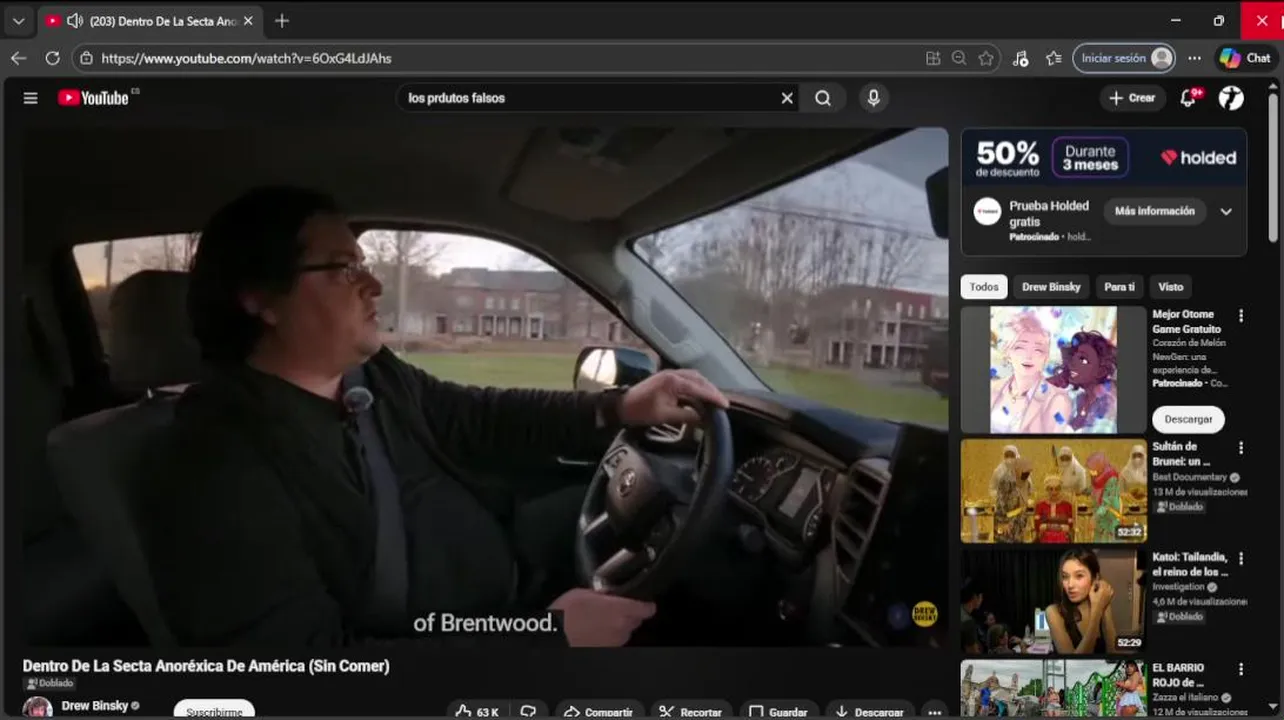This screenshot has width=1284, height=720.
Task: Expand the Holded ad details chevron
Action: pyautogui.click(x=1226, y=211)
